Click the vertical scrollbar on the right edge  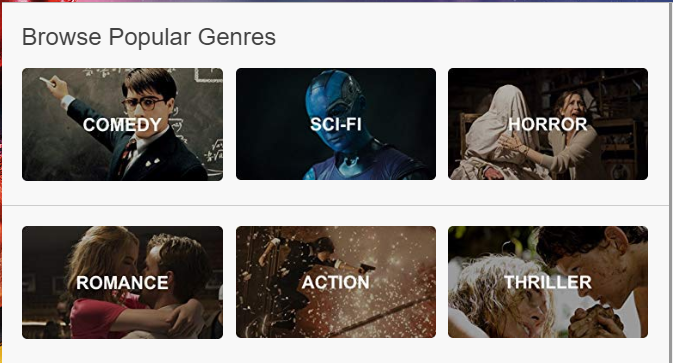coord(670,182)
